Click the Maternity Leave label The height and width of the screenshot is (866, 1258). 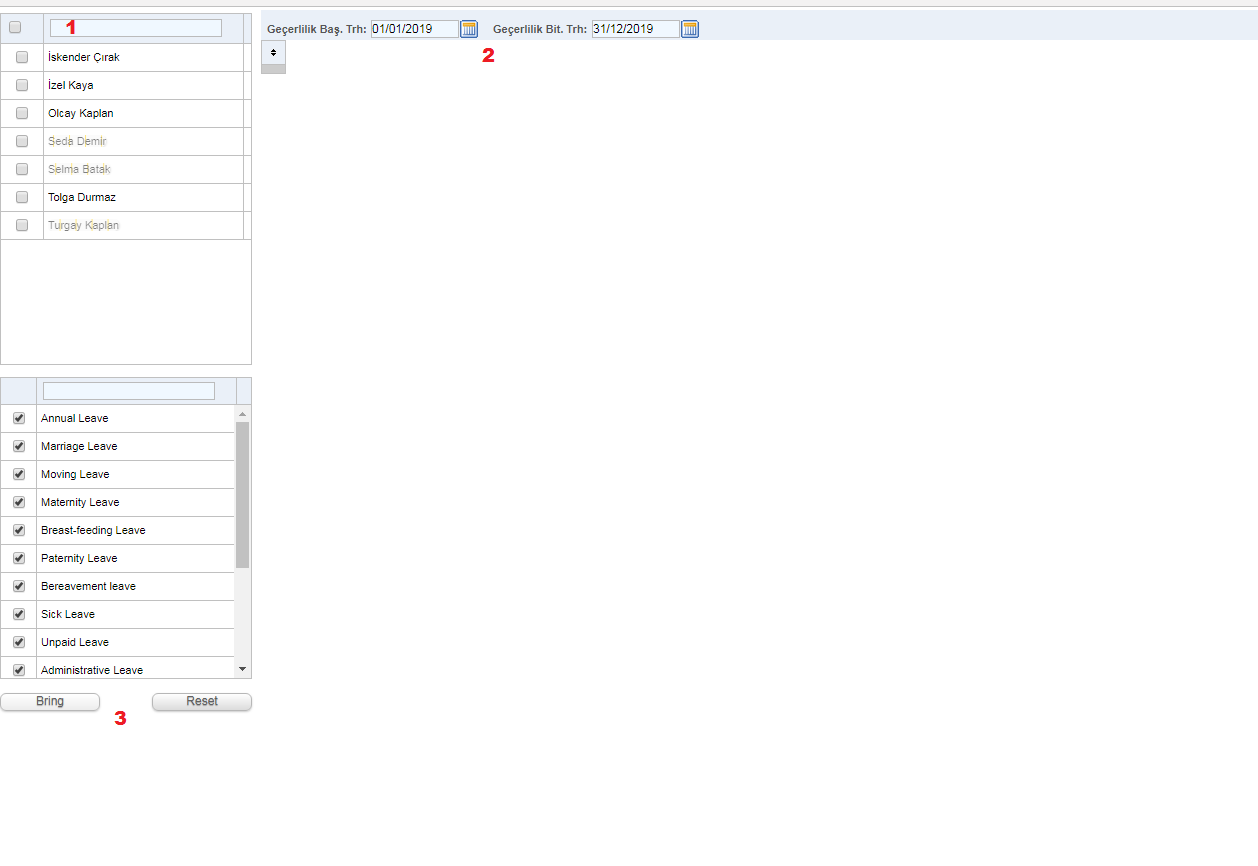tap(80, 502)
